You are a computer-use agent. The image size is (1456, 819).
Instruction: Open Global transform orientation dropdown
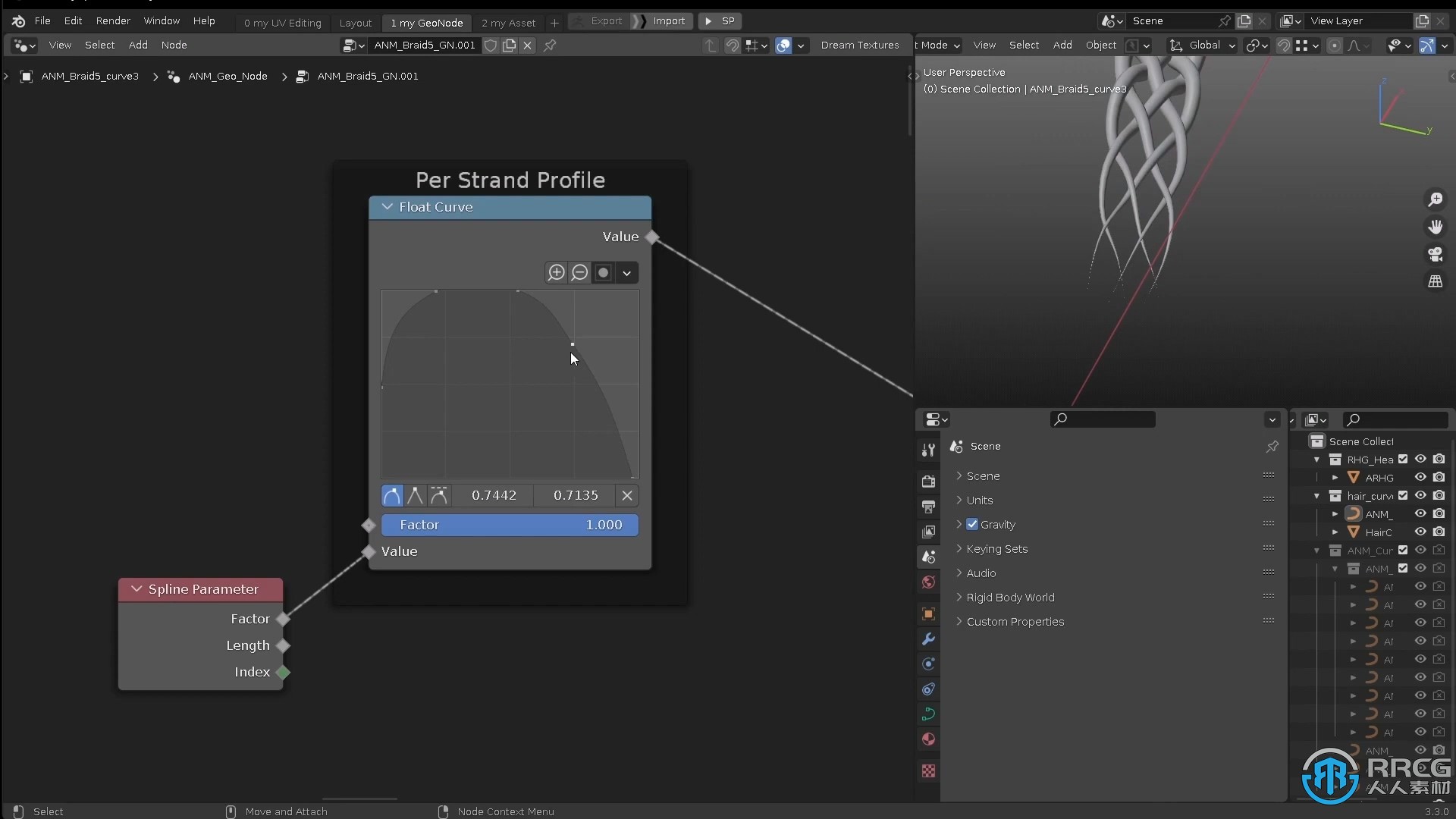tap(1203, 45)
